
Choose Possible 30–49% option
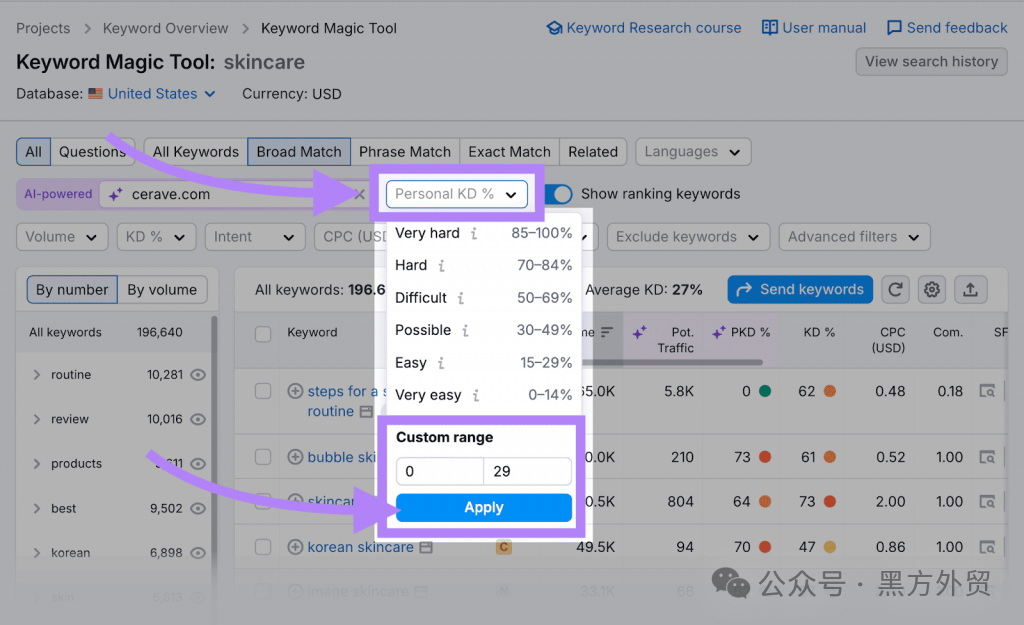483,330
